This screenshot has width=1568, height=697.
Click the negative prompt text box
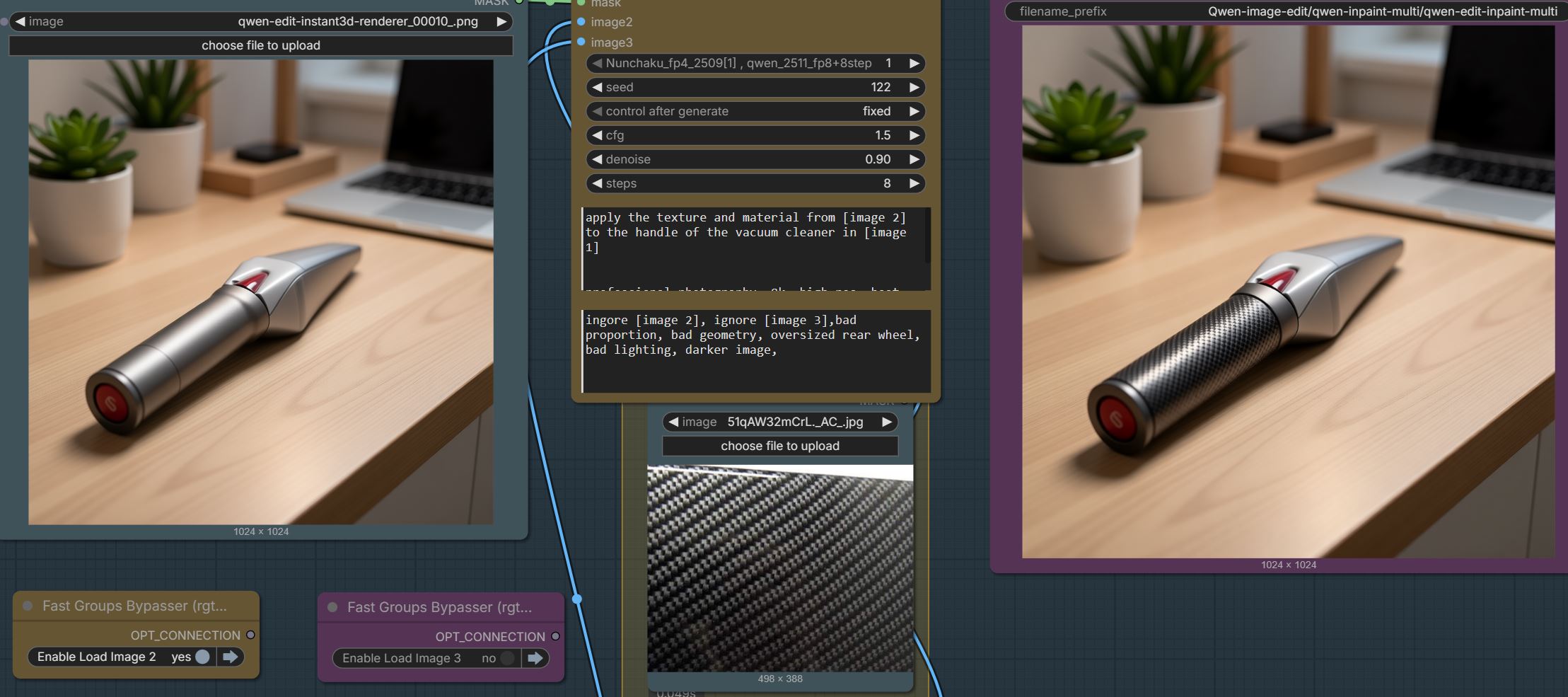point(755,350)
